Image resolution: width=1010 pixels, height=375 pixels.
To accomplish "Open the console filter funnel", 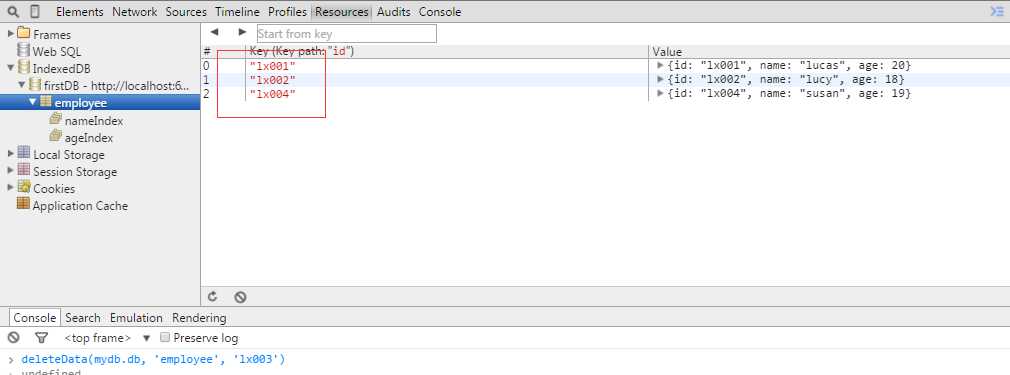I will click(x=41, y=338).
